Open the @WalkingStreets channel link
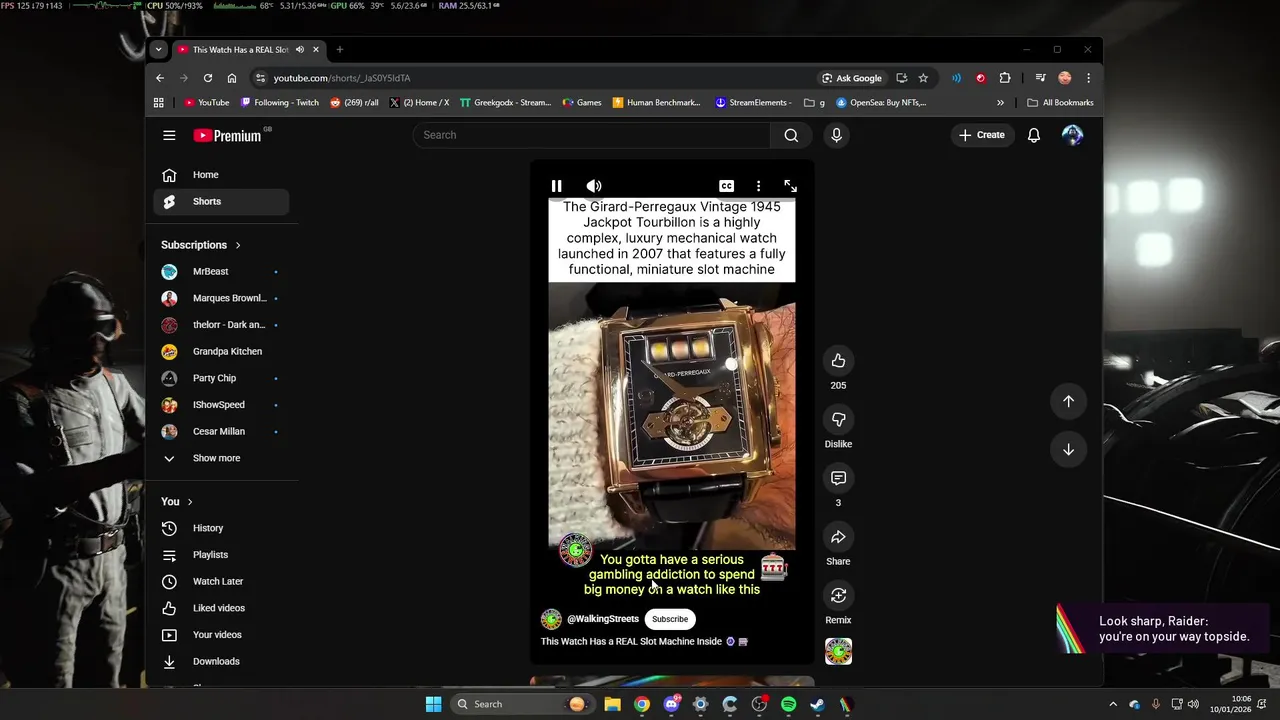1280x720 pixels. pyautogui.click(x=603, y=619)
